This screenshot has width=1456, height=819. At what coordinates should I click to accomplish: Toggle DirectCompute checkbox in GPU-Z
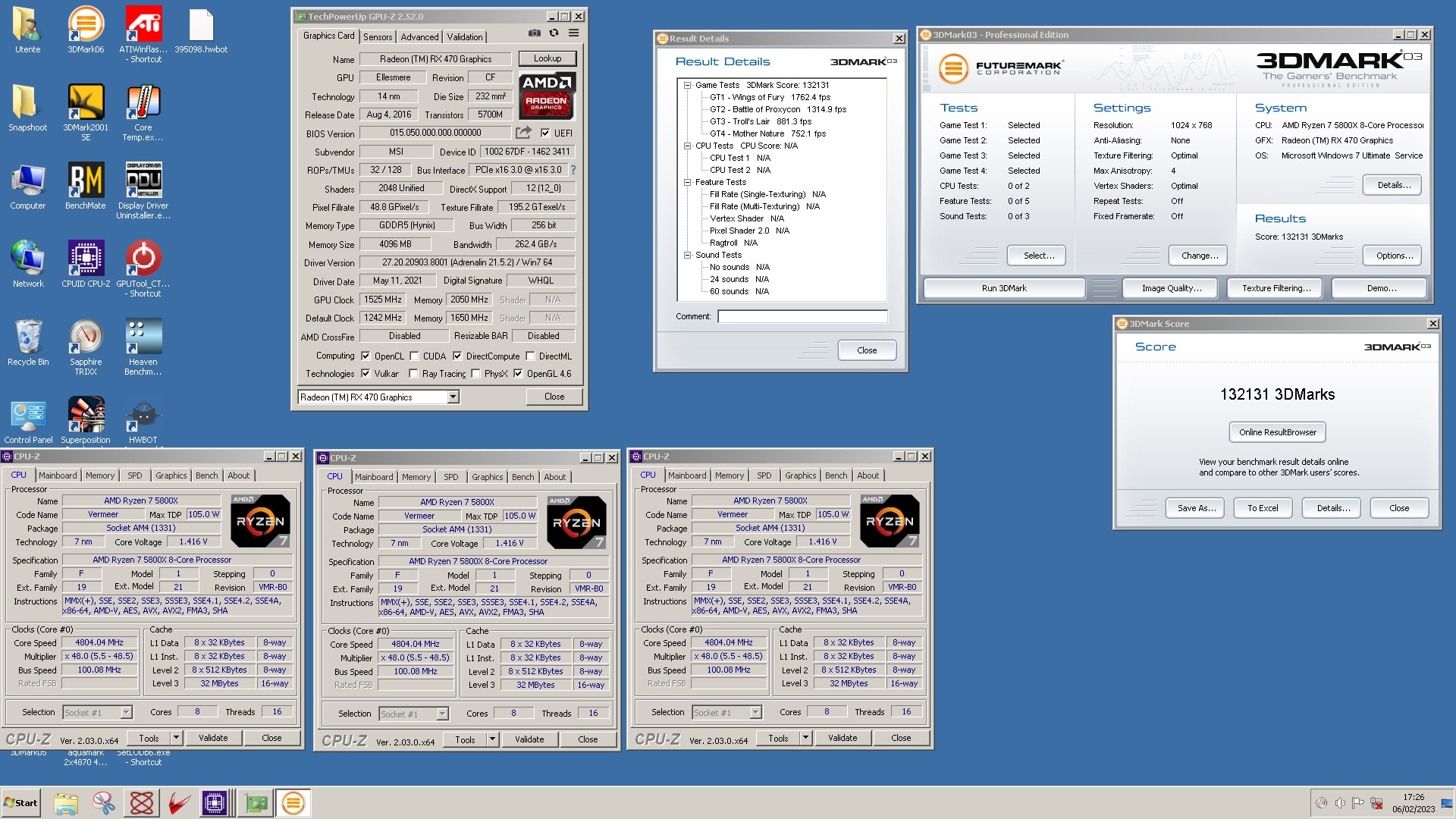pyautogui.click(x=457, y=356)
